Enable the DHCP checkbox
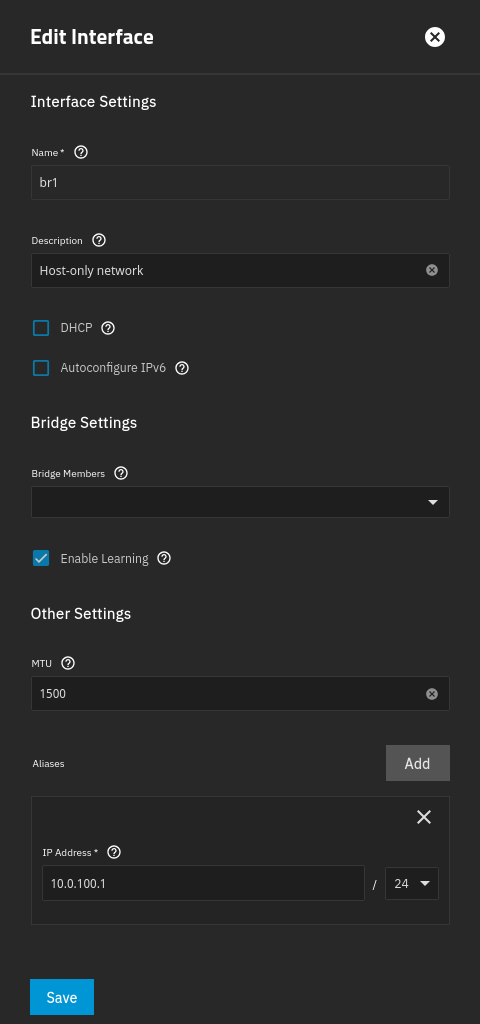480x1024 pixels. pos(41,328)
